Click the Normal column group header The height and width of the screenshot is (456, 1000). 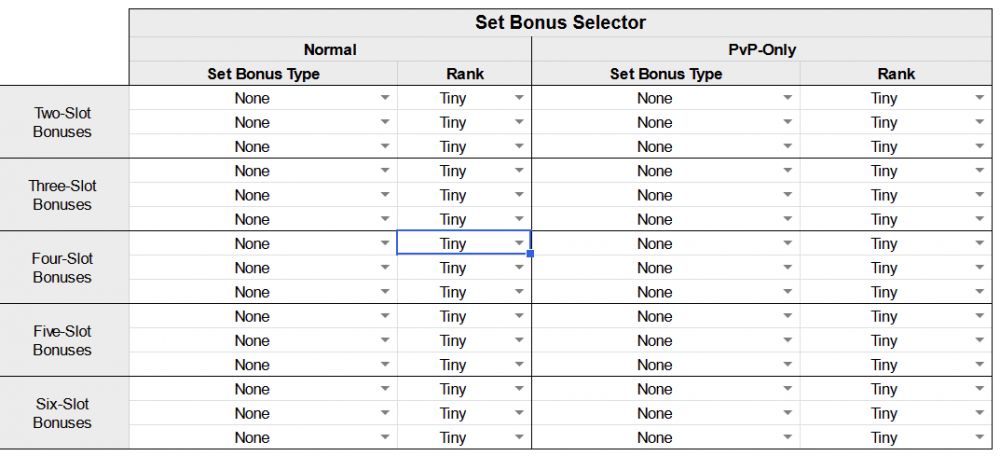(x=330, y=49)
